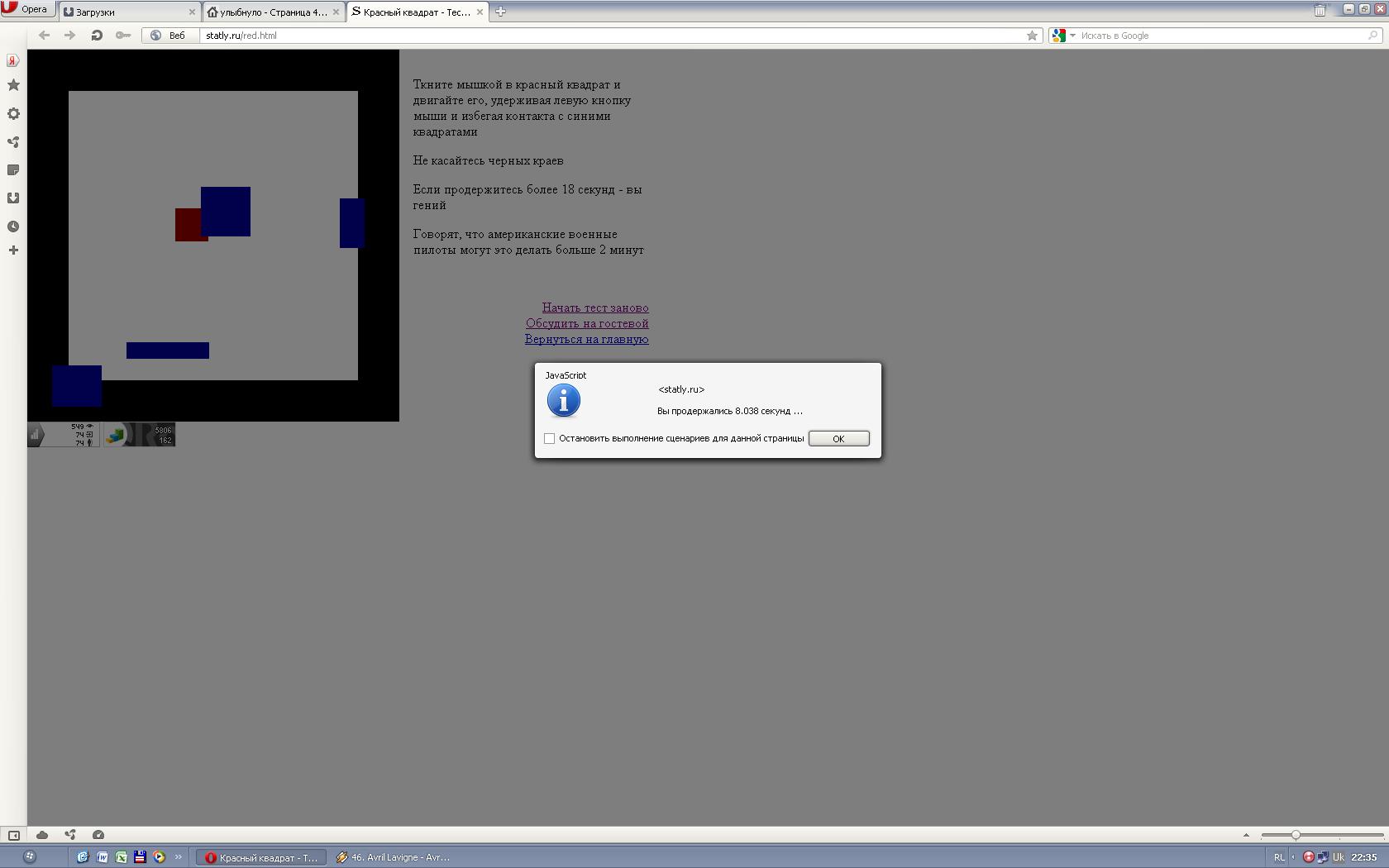Switch to the улыбнуло - Страница 4 tab
This screenshot has height=868, width=1389.
(274, 12)
